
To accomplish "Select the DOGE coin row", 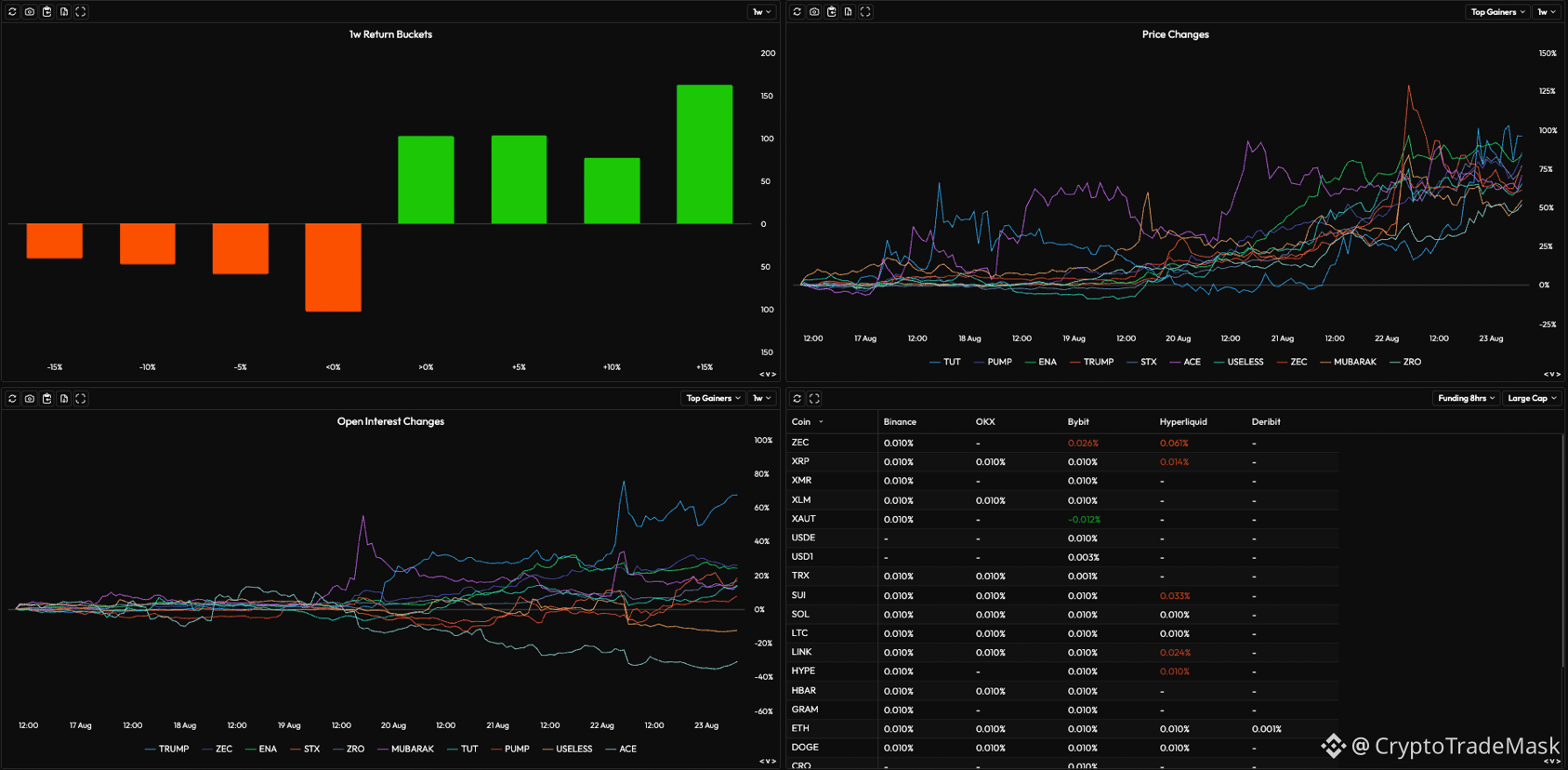I will click(1062, 748).
